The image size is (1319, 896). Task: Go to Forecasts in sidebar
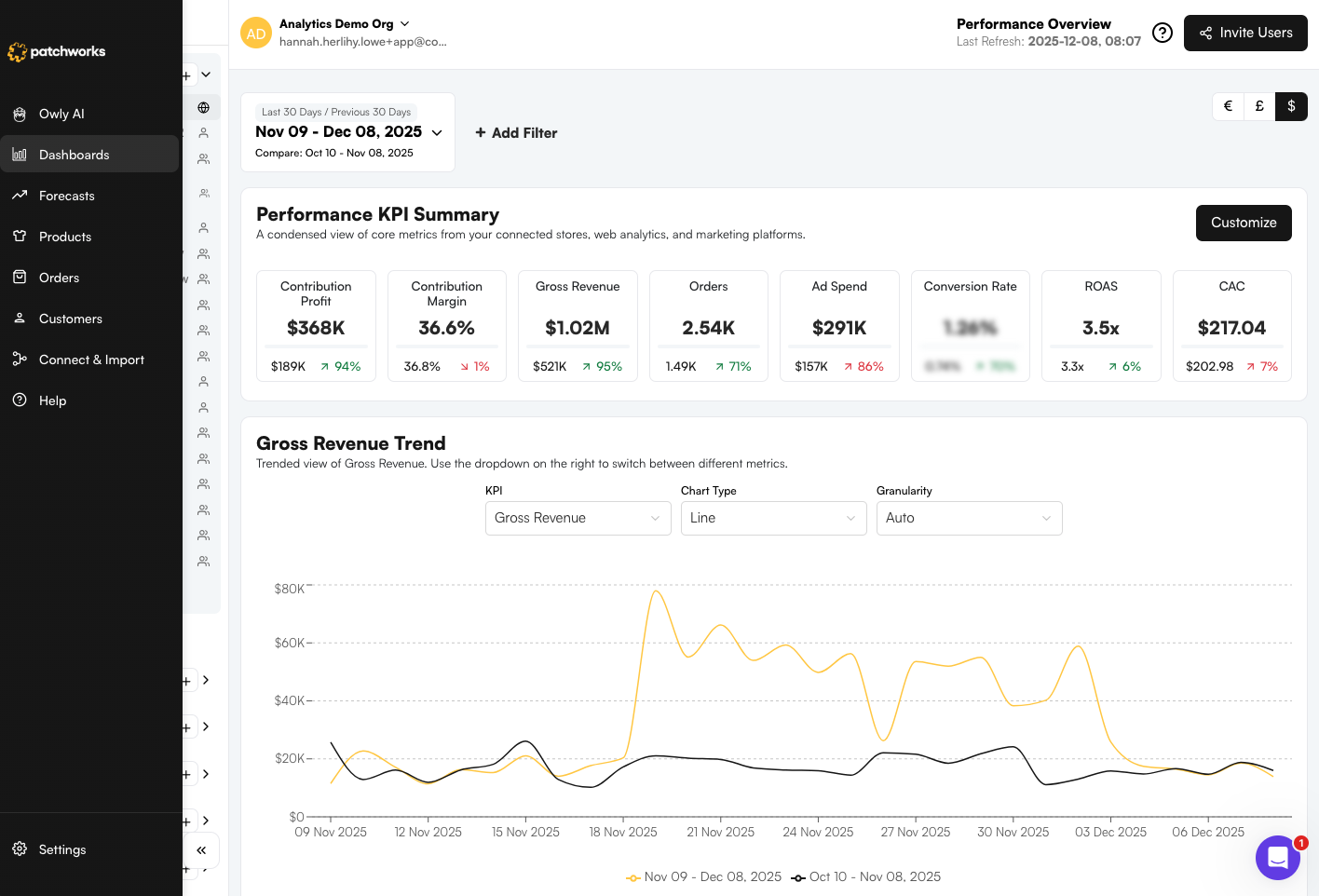67,196
